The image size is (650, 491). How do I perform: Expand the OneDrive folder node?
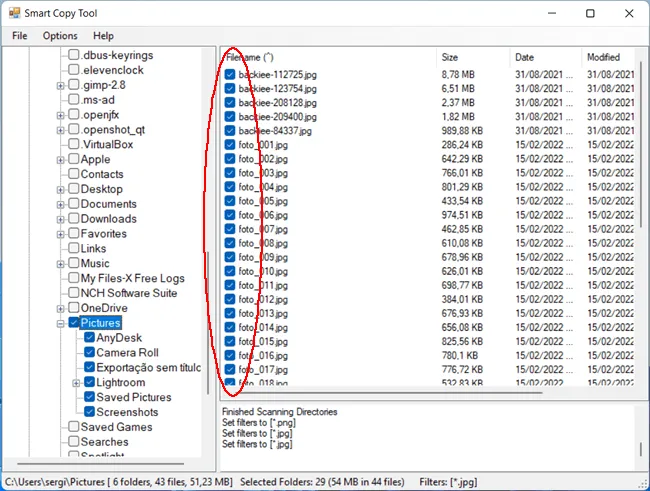pos(61,309)
